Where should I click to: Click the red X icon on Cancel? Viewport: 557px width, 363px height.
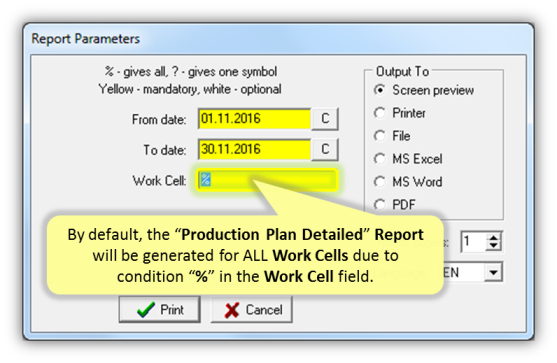(232, 310)
